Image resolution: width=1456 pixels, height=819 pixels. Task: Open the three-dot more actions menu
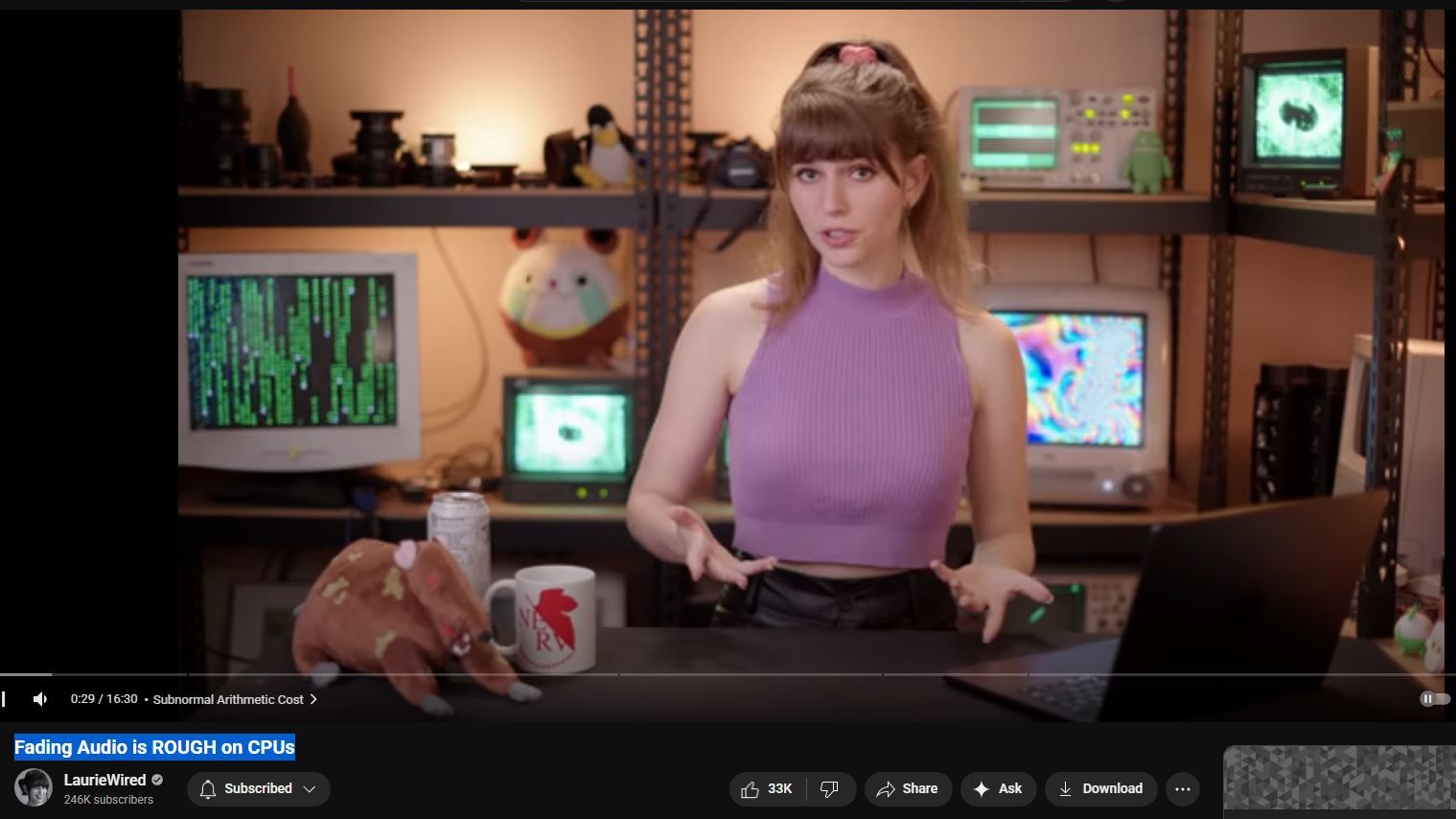(x=1182, y=788)
